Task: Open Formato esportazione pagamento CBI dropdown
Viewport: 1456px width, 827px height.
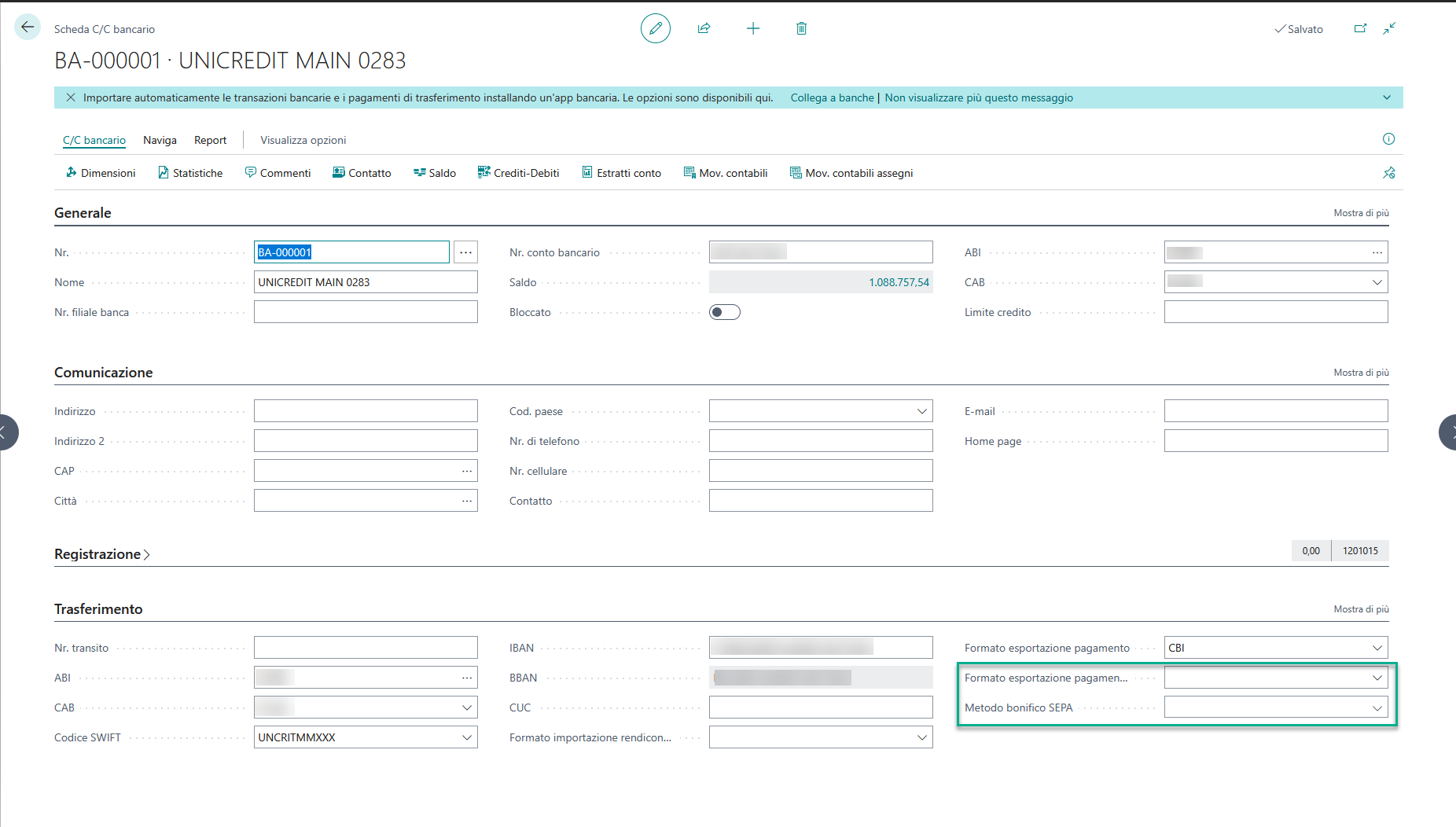Action: point(1377,648)
